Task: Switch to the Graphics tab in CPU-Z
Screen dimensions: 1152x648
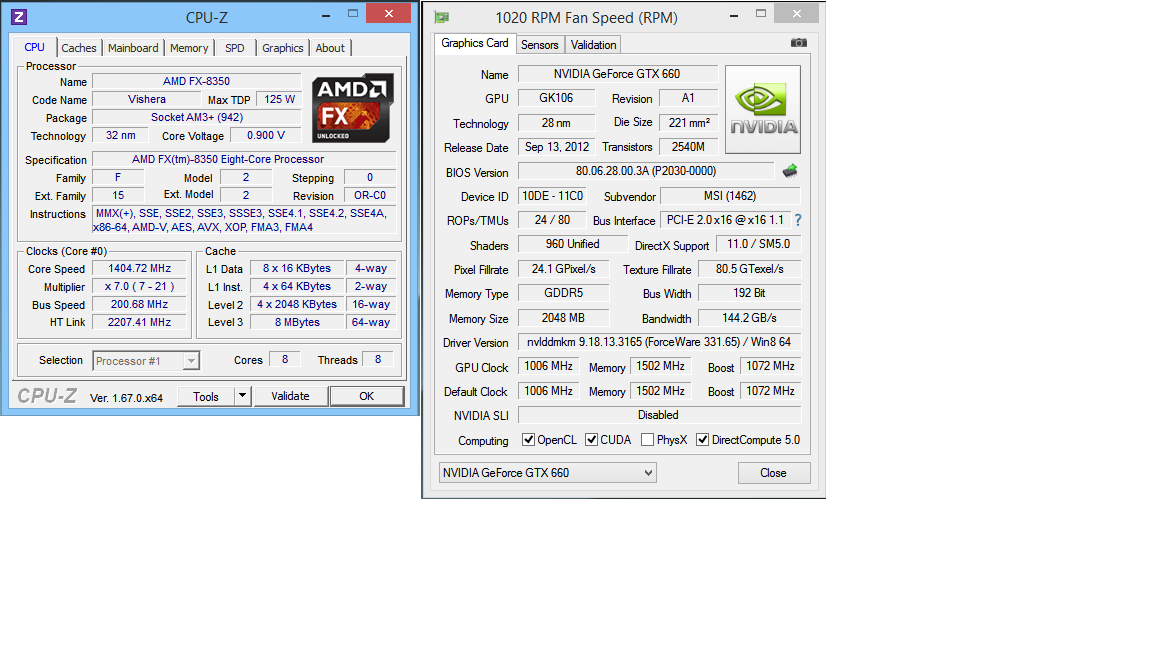Action: click(x=283, y=48)
